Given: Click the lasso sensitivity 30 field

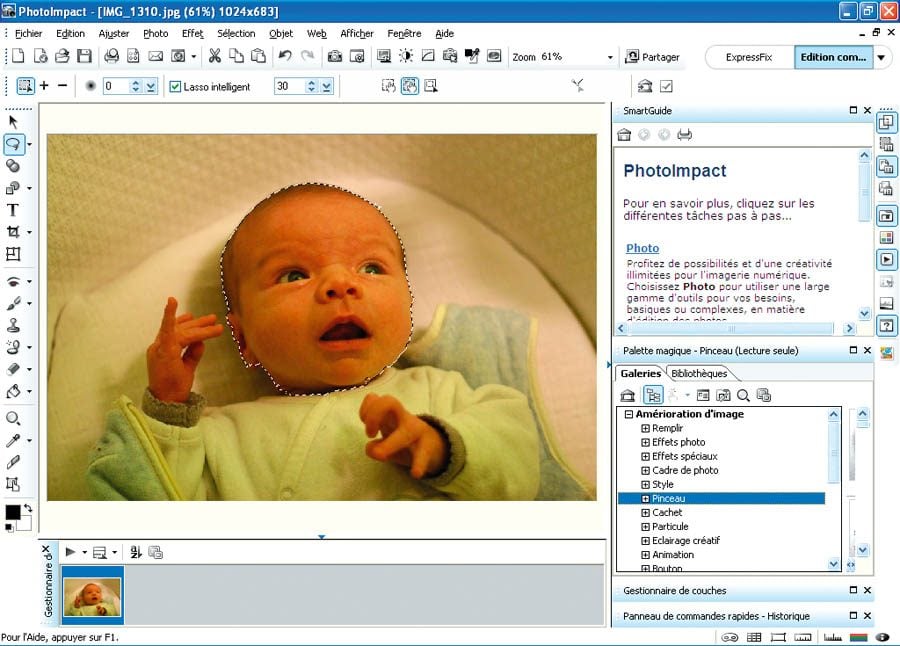Looking at the screenshot, I should [289, 87].
